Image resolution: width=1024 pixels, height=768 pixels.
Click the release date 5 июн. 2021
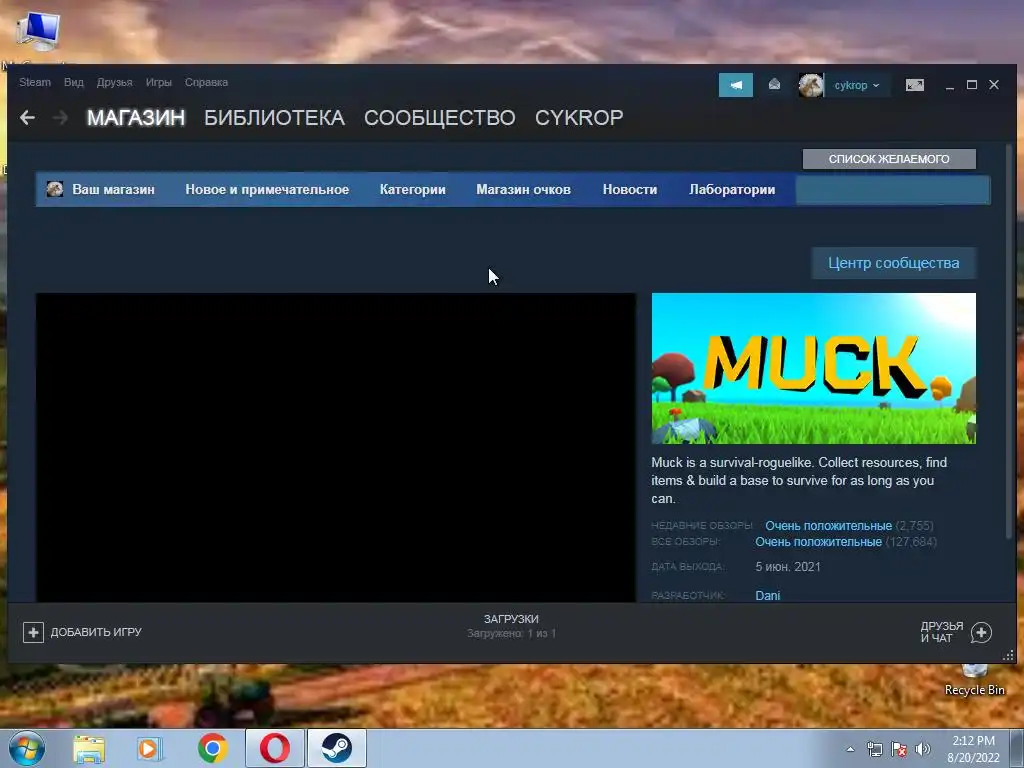pyautogui.click(x=788, y=567)
